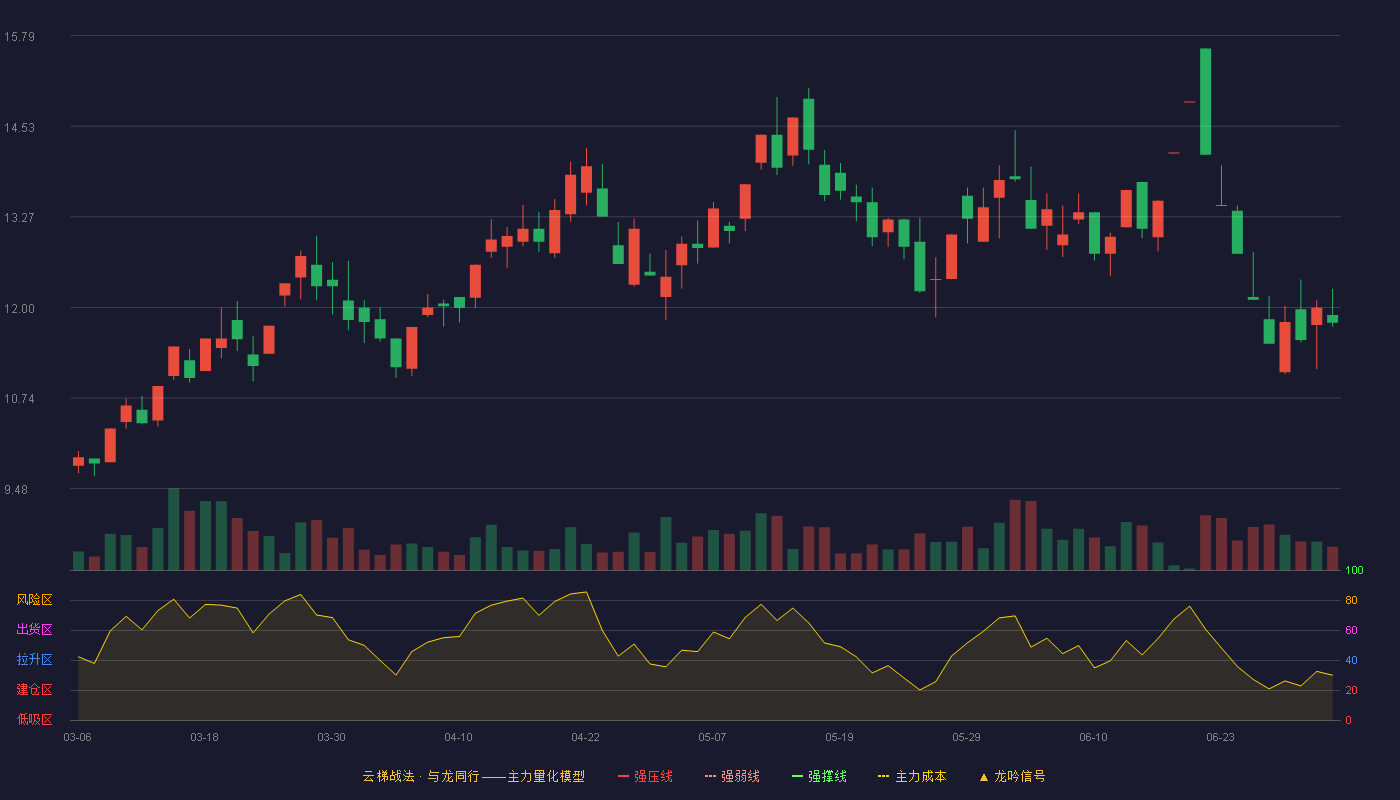Click the 拉升区 zone label
Image resolution: width=1400 pixels, height=800 pixels.
pos(34,660)
